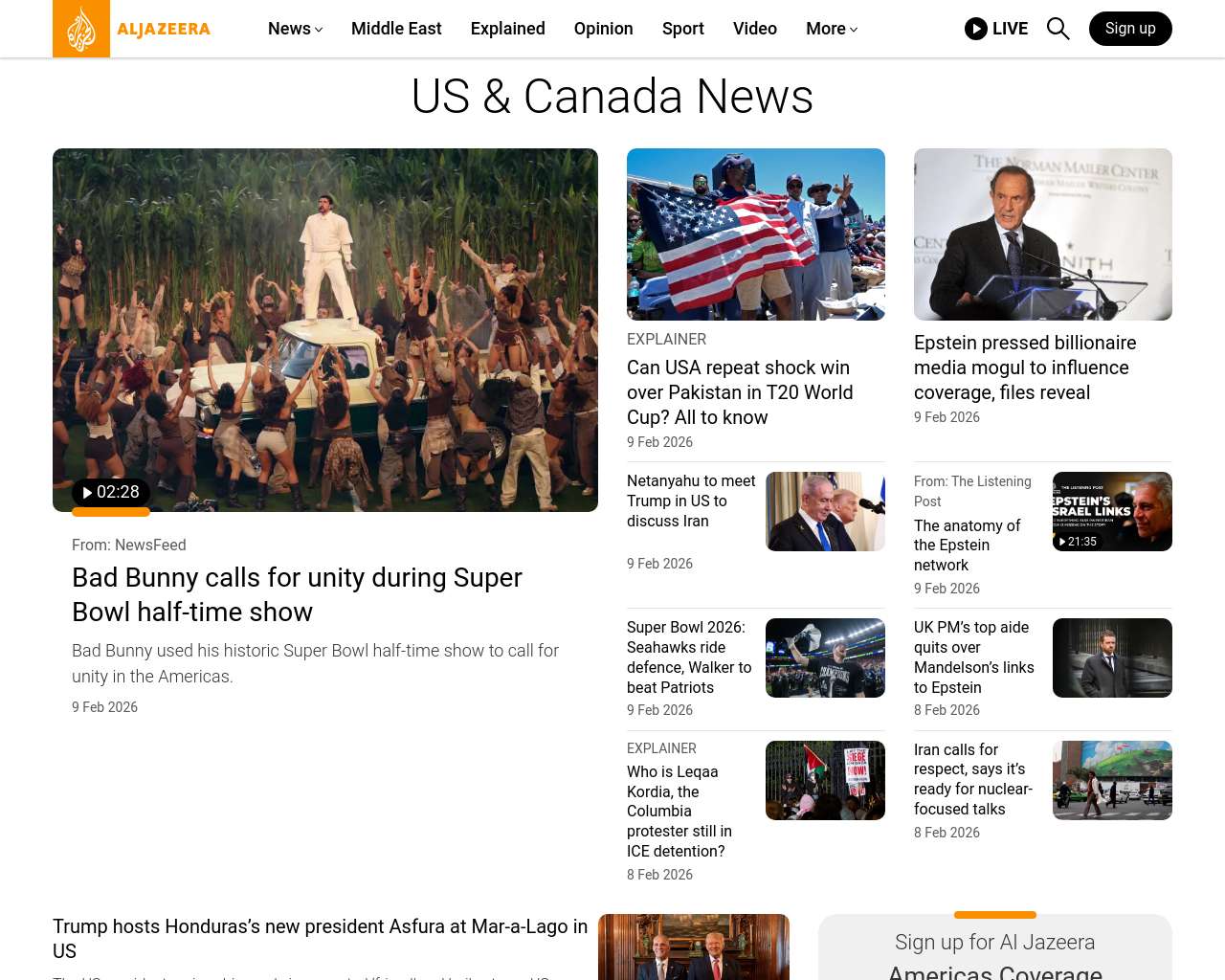
Task: Open the Iran nuclear talks article thumbnail
Action: click(x=1111, y=780)
